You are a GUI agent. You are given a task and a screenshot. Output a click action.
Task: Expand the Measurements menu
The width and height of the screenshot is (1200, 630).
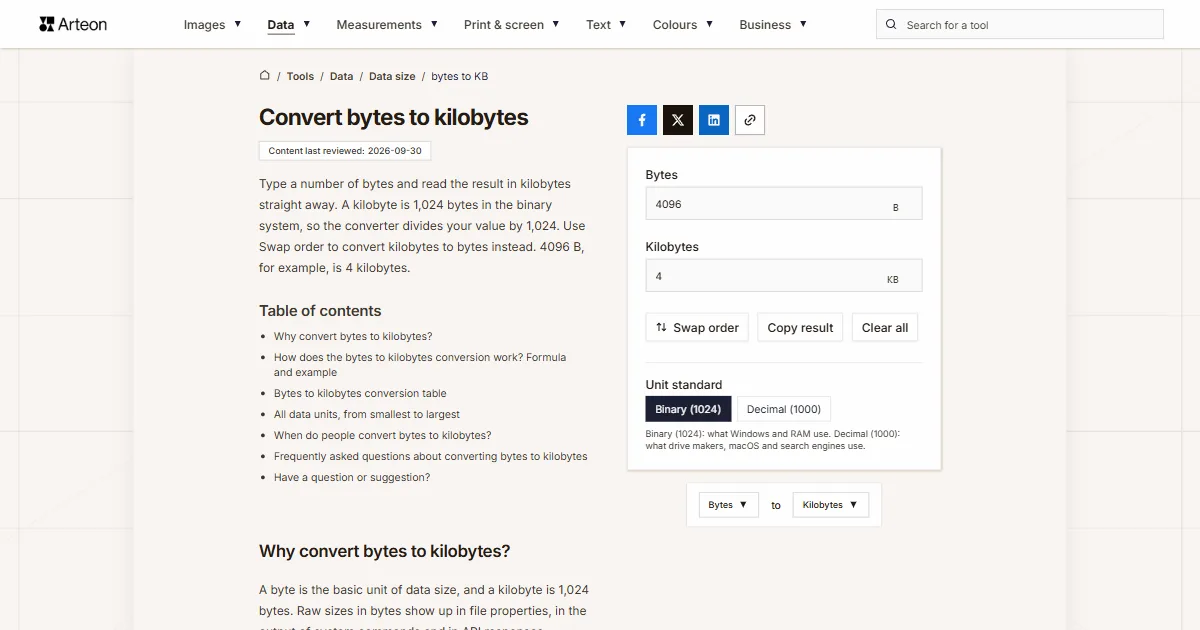point(387,25)
